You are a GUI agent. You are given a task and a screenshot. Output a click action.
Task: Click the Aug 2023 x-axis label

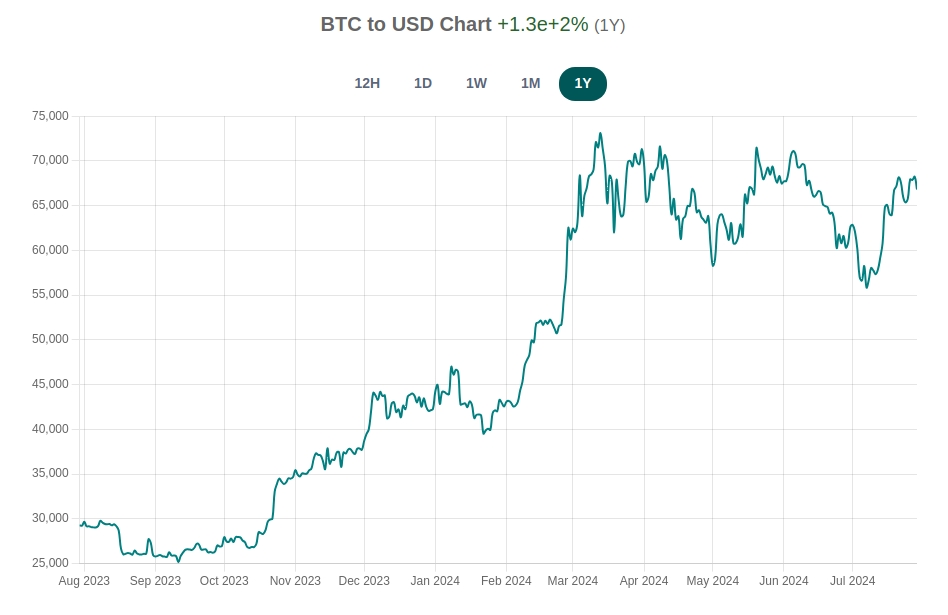point(84,581)
